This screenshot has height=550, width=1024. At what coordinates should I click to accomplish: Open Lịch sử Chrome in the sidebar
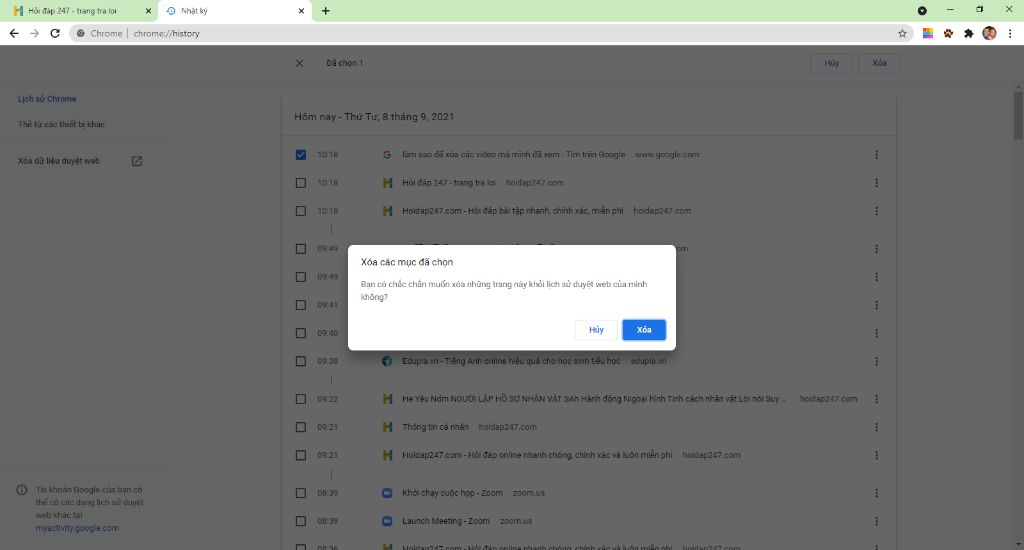click(47, 99)
